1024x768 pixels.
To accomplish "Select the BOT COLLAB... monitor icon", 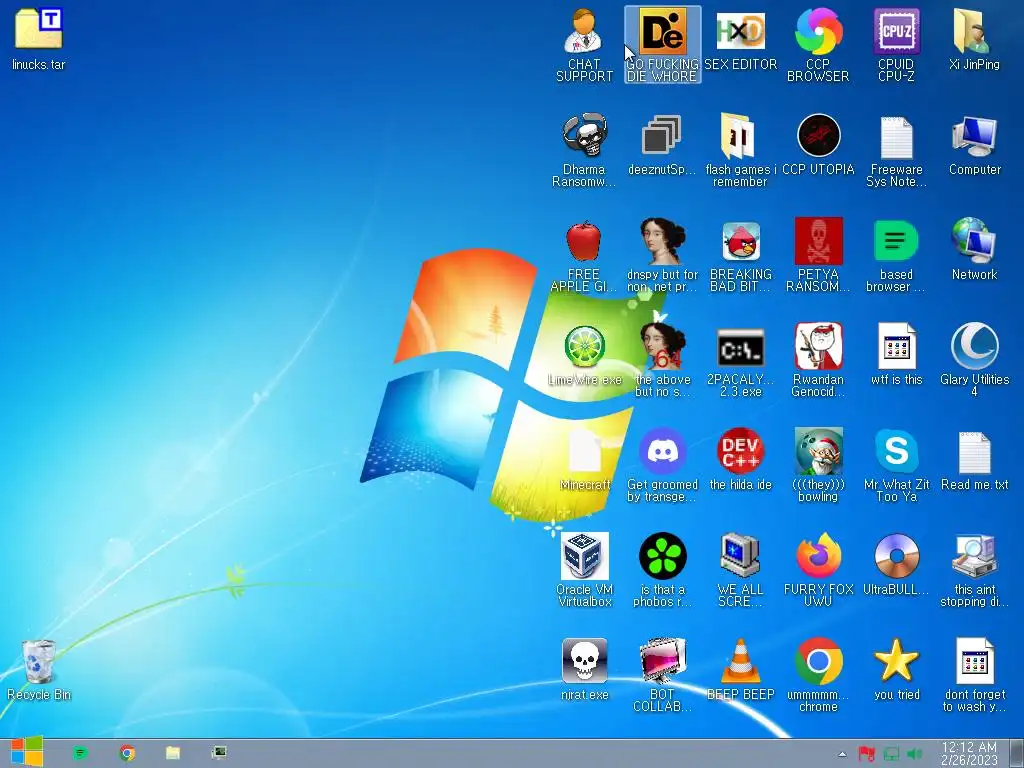I will (662, 662).
